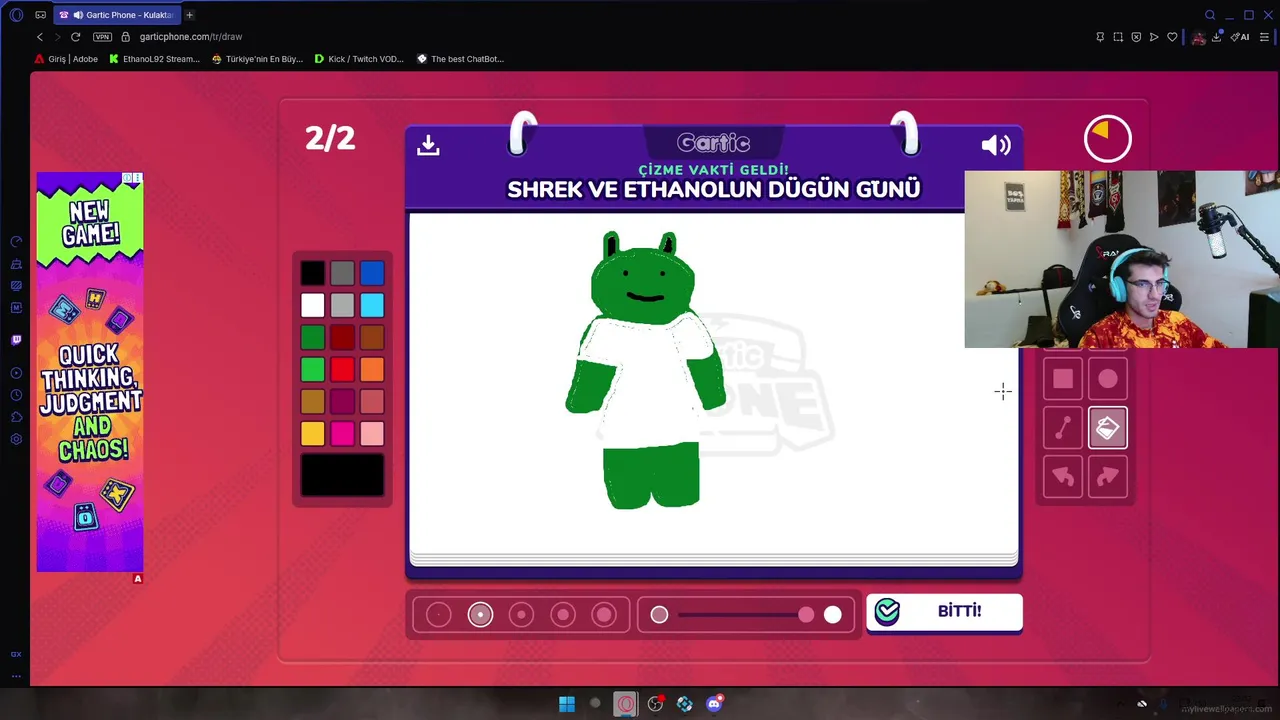This screenshot has height=720, width=1280.
Task: Open the GX Corner gamepad tab
Action: (x=40, y=15)
